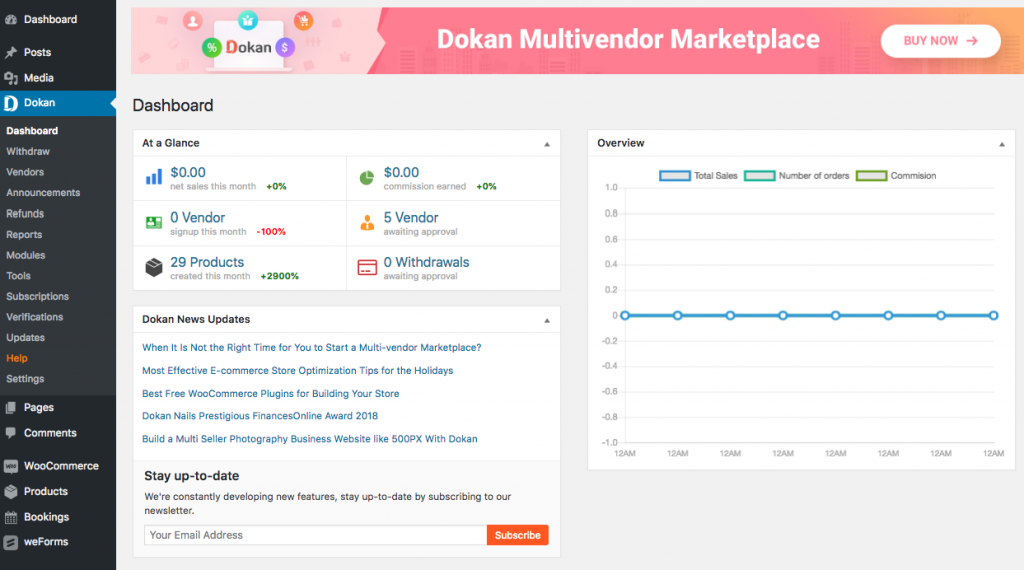Viewport: 1024px width, 570px height.
Task: Click the 0 Withdrawals link
Action: coord(426,262)
